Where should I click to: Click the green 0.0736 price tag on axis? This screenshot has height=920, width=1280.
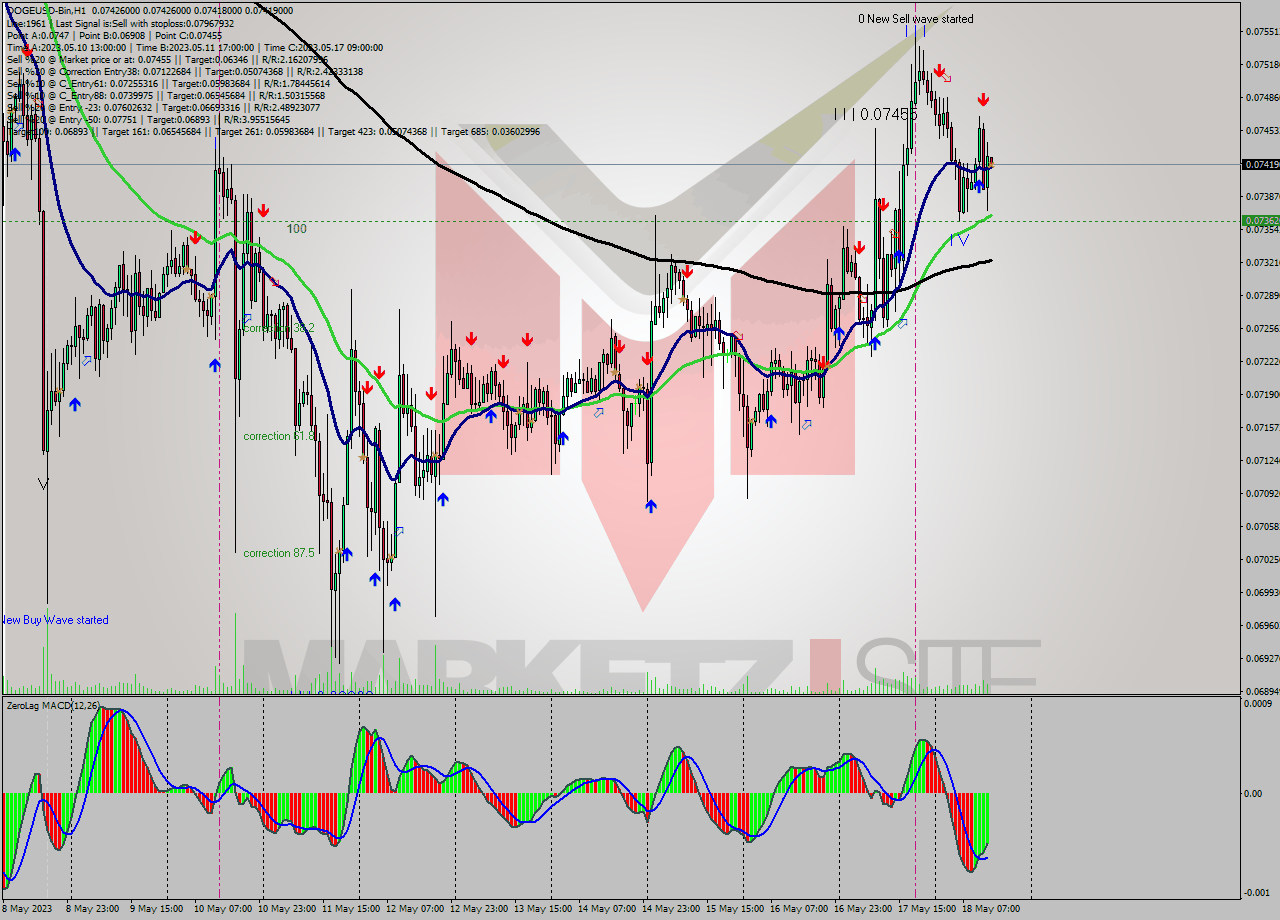(x=1259, y=221)
